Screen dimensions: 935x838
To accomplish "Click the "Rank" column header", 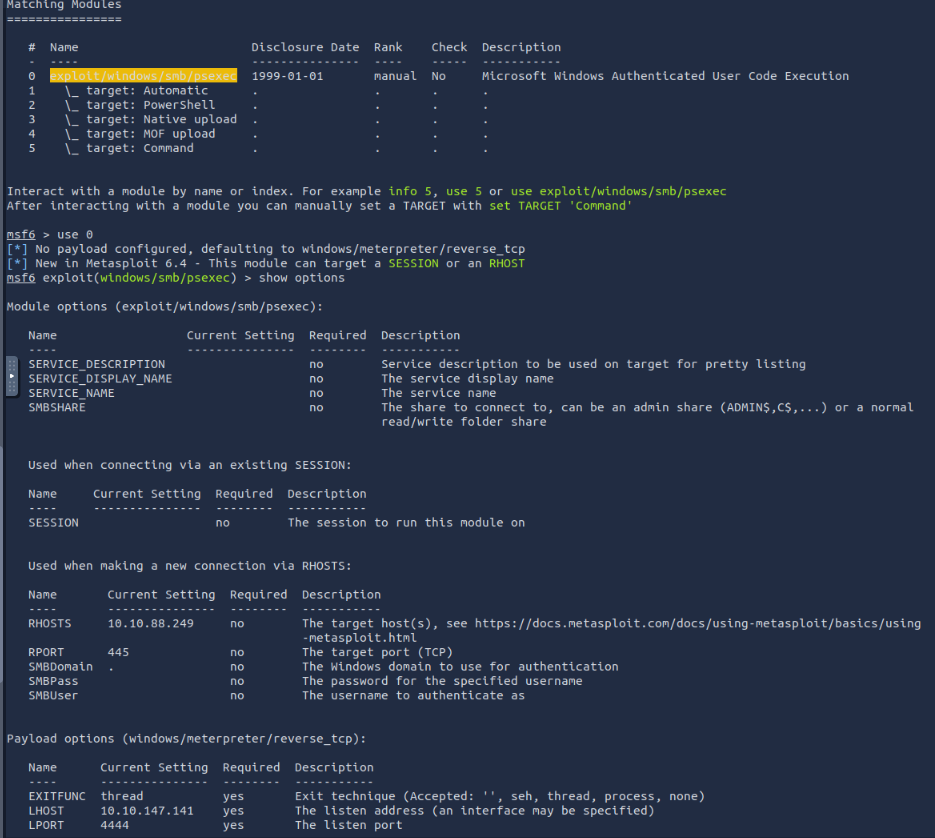I will coord(388,47).
